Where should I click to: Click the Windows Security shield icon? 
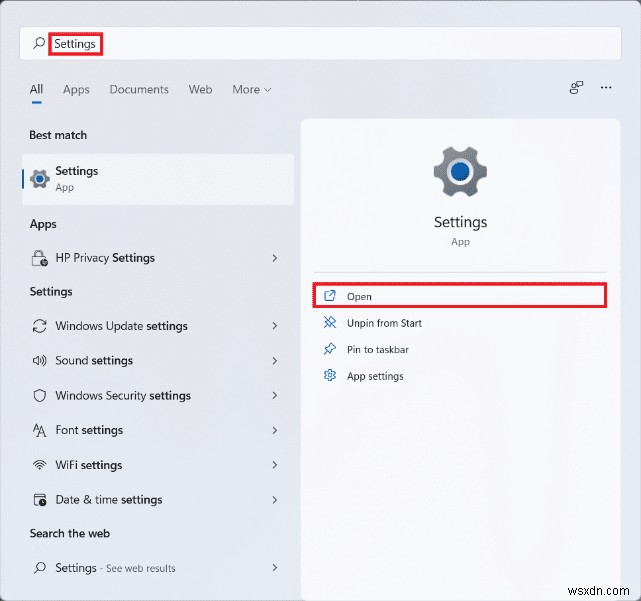tap(40, 395)
